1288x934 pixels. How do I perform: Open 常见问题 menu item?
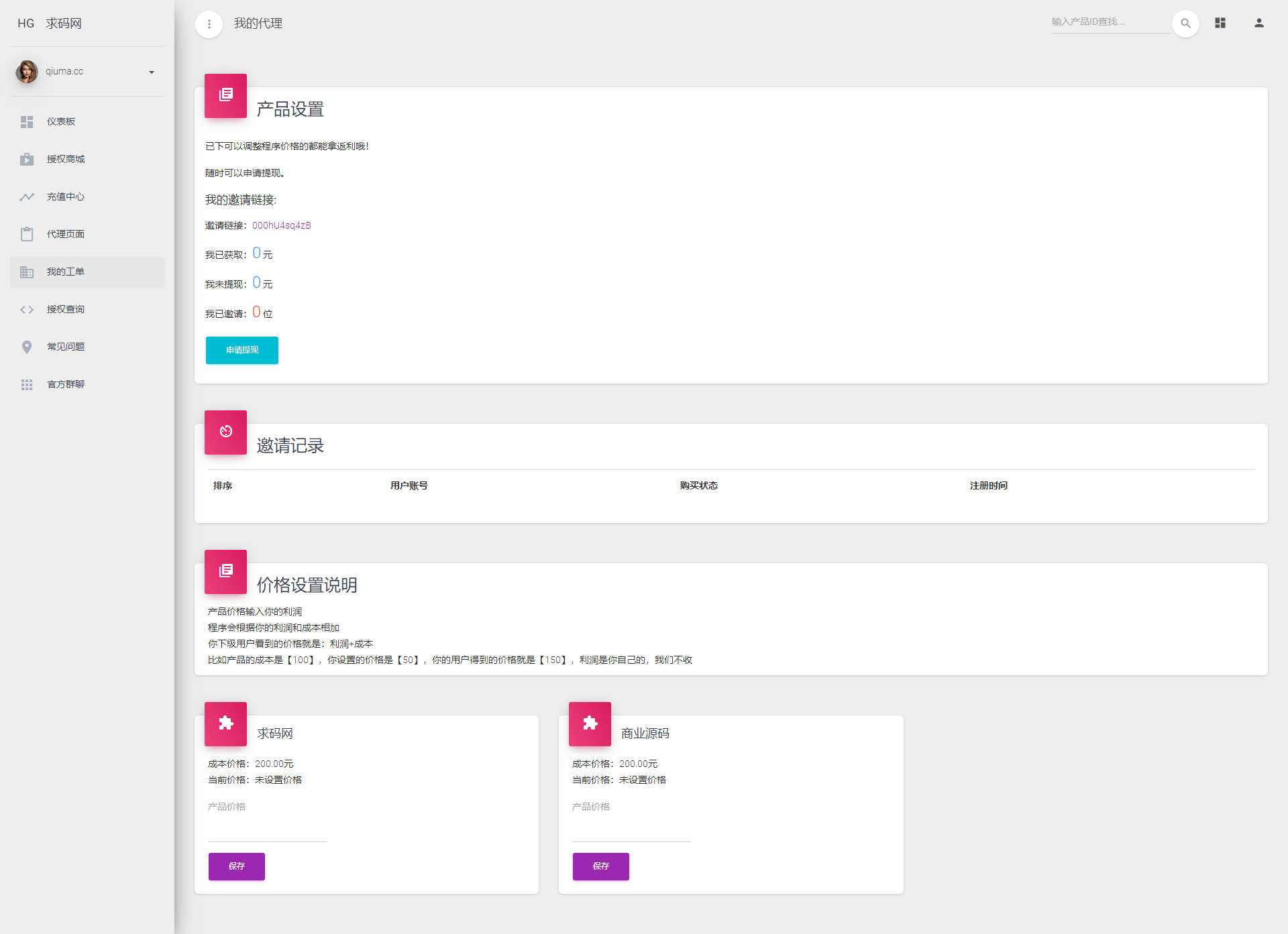87,347
